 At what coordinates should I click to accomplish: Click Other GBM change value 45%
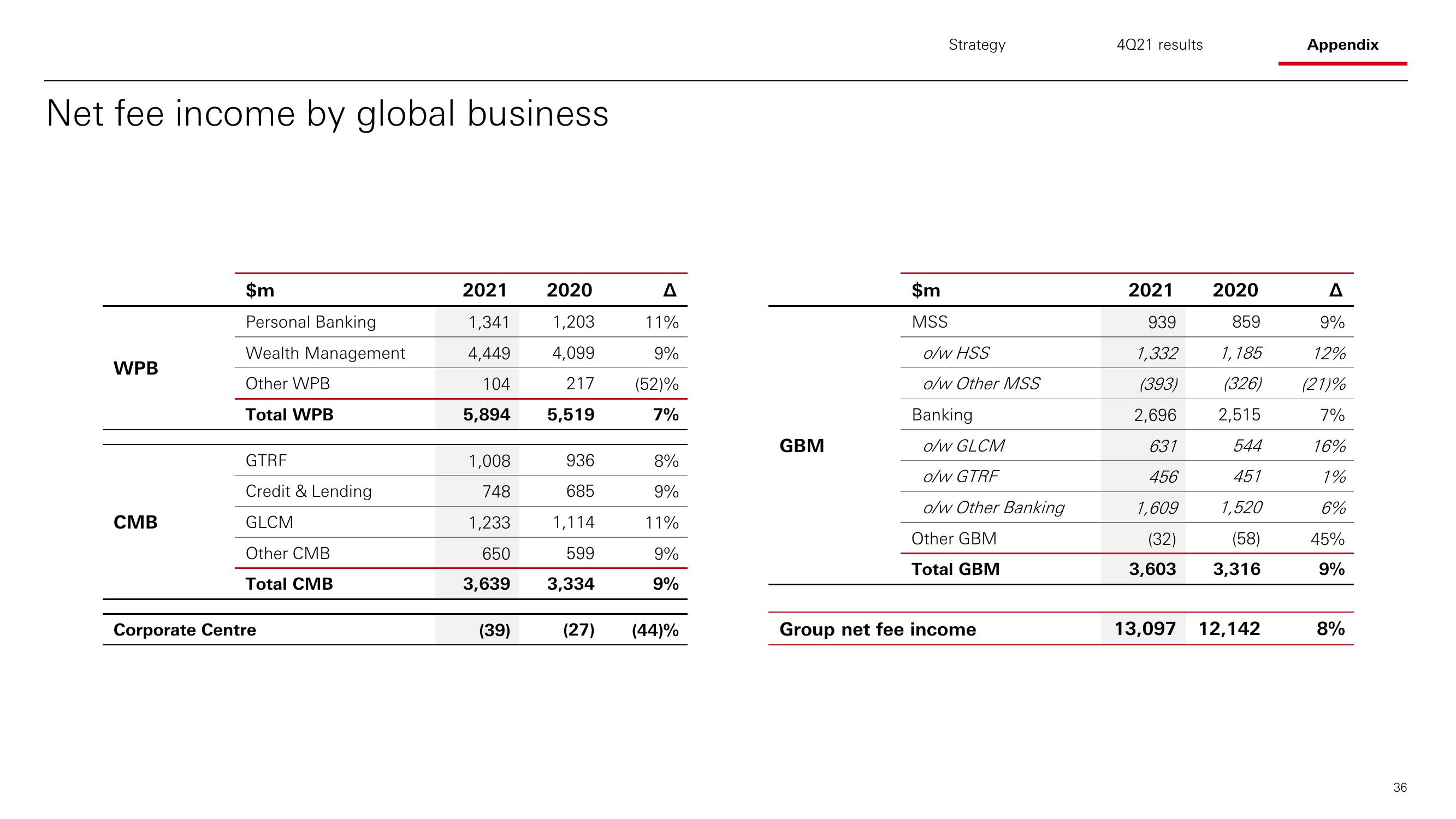tap(1328, 538)
